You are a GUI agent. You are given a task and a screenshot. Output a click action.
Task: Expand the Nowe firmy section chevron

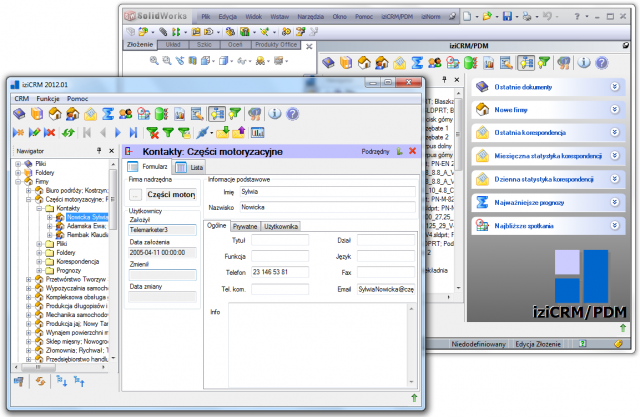[615, 109]
